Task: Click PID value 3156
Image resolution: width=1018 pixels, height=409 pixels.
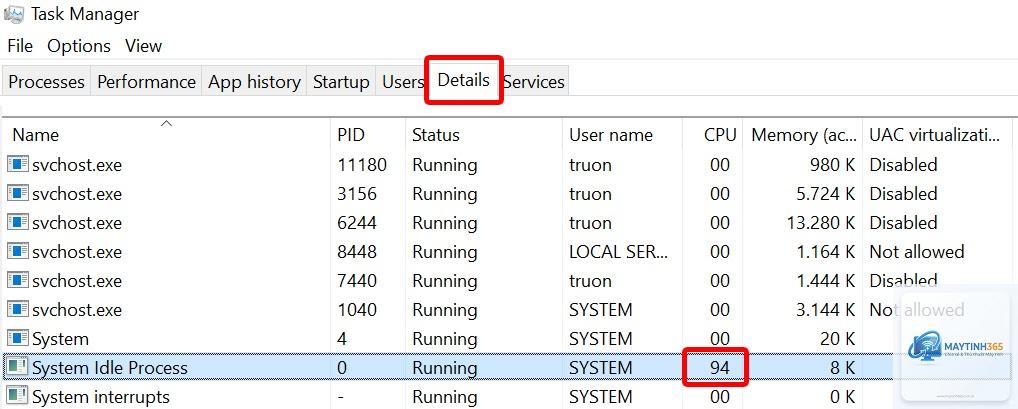Action: pos(356,194)
